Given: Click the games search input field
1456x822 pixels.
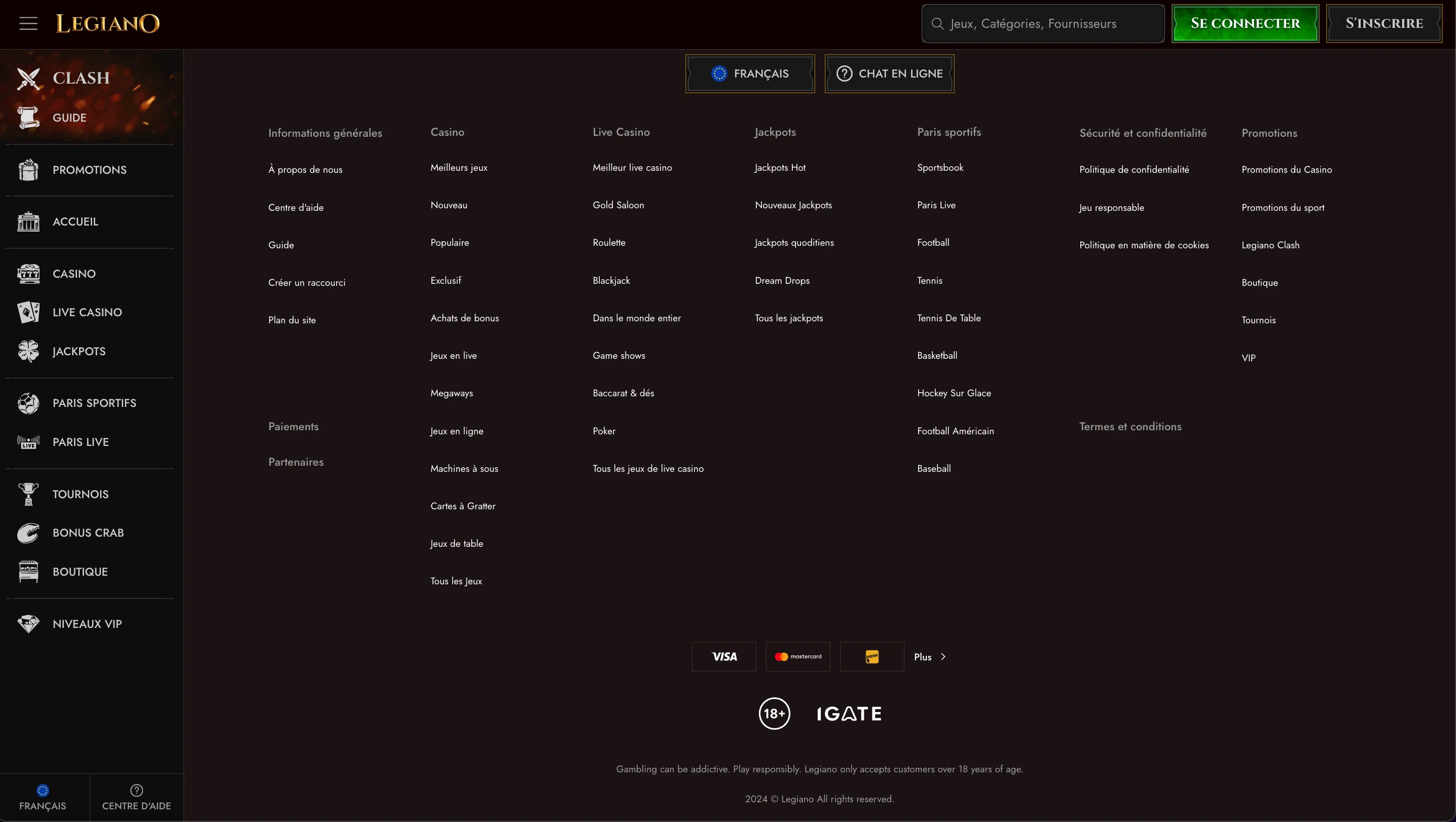Looking at the screenshot, I should pos(1043,23).
